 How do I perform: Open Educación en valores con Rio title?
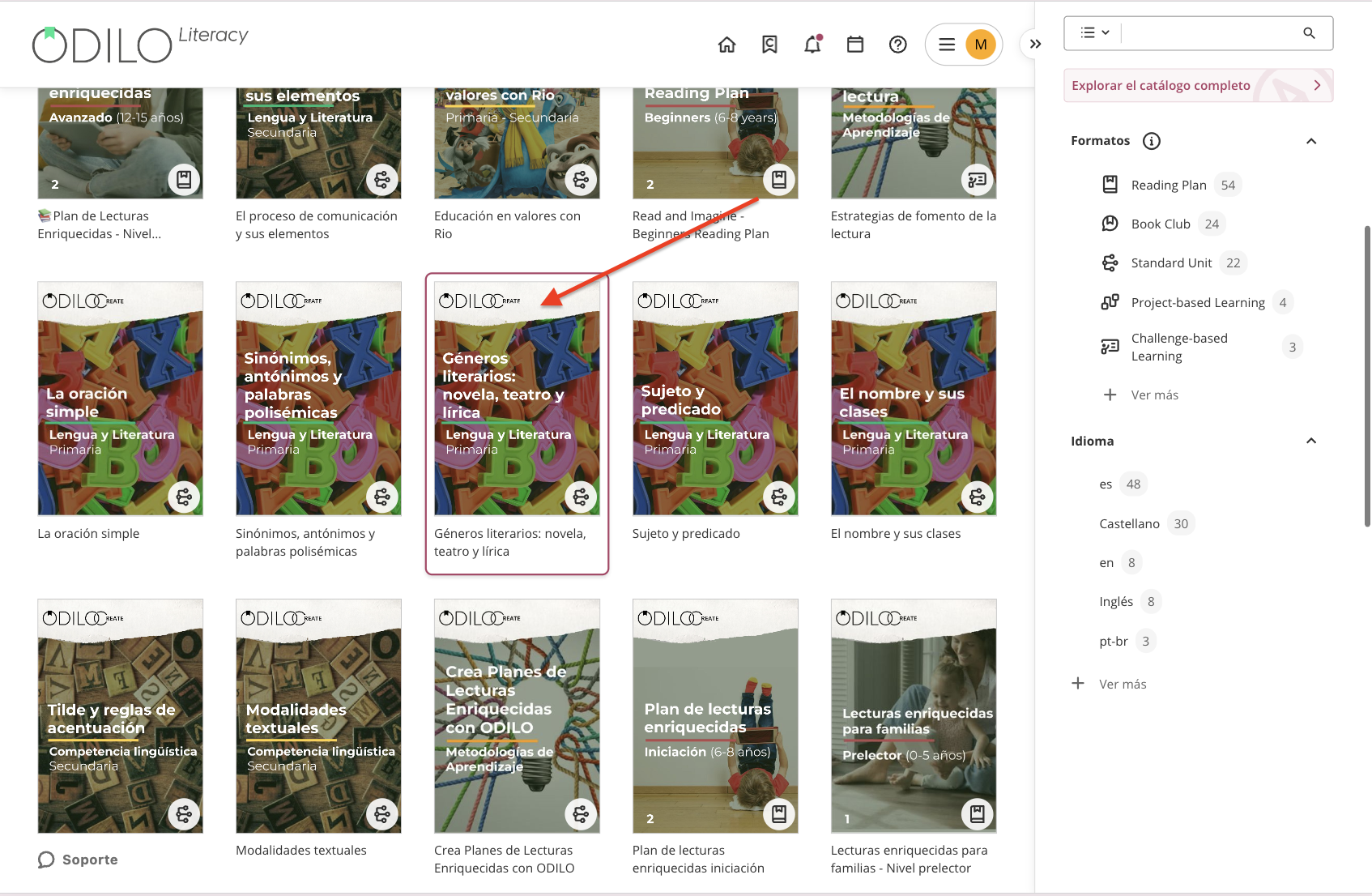click(x=507, y=224)
